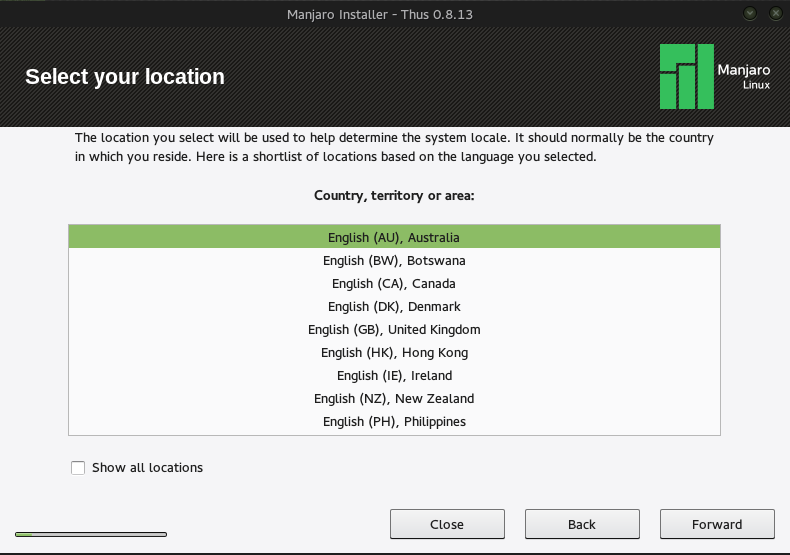Image resolution: width=790 pixels, height=555 pixels.
Task: Minimize the Manjaro Installer window
Action: (x=750, y=14)
